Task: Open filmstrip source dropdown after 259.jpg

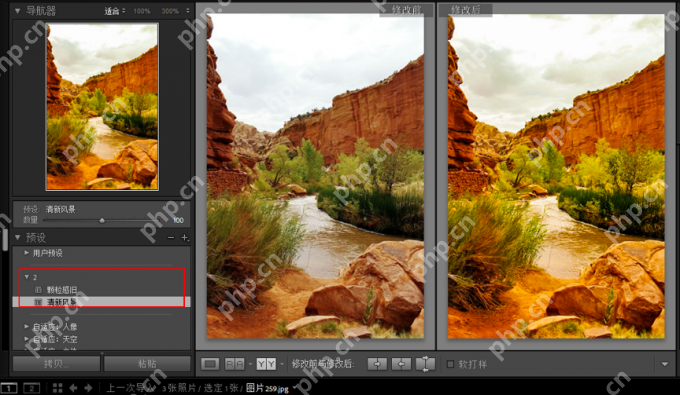Action: (x=294, y=387)
